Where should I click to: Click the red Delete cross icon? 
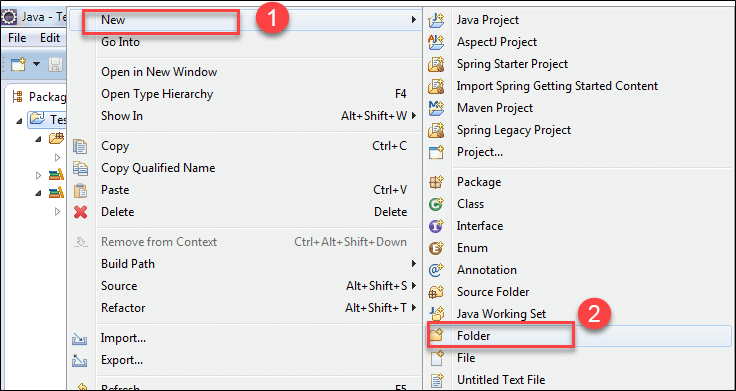click(81, 212)
